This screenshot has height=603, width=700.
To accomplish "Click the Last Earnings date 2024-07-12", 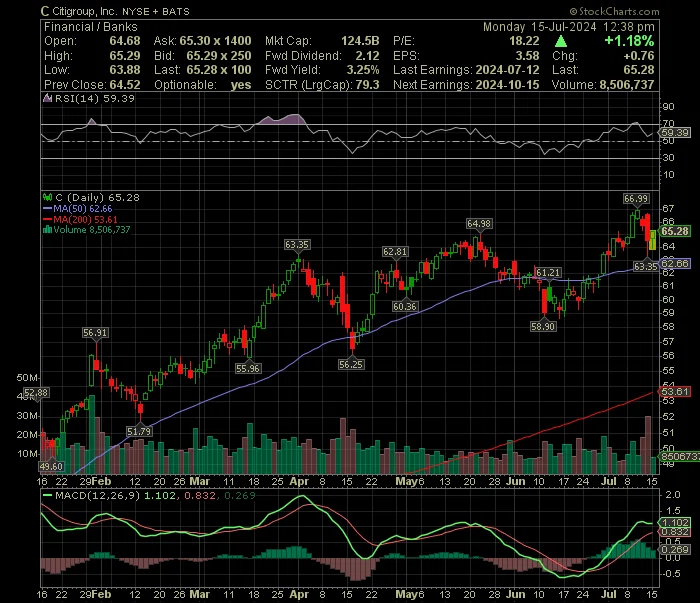I will [x=507, y=70].
